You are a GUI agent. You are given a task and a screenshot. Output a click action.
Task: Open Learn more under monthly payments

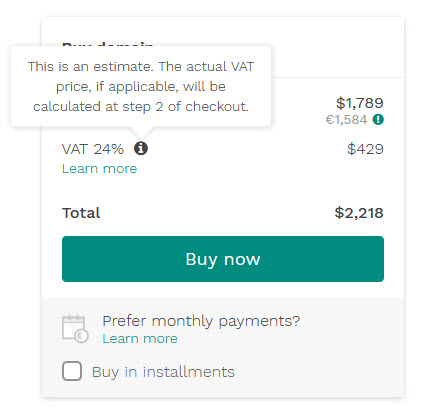tap(140, 339)
